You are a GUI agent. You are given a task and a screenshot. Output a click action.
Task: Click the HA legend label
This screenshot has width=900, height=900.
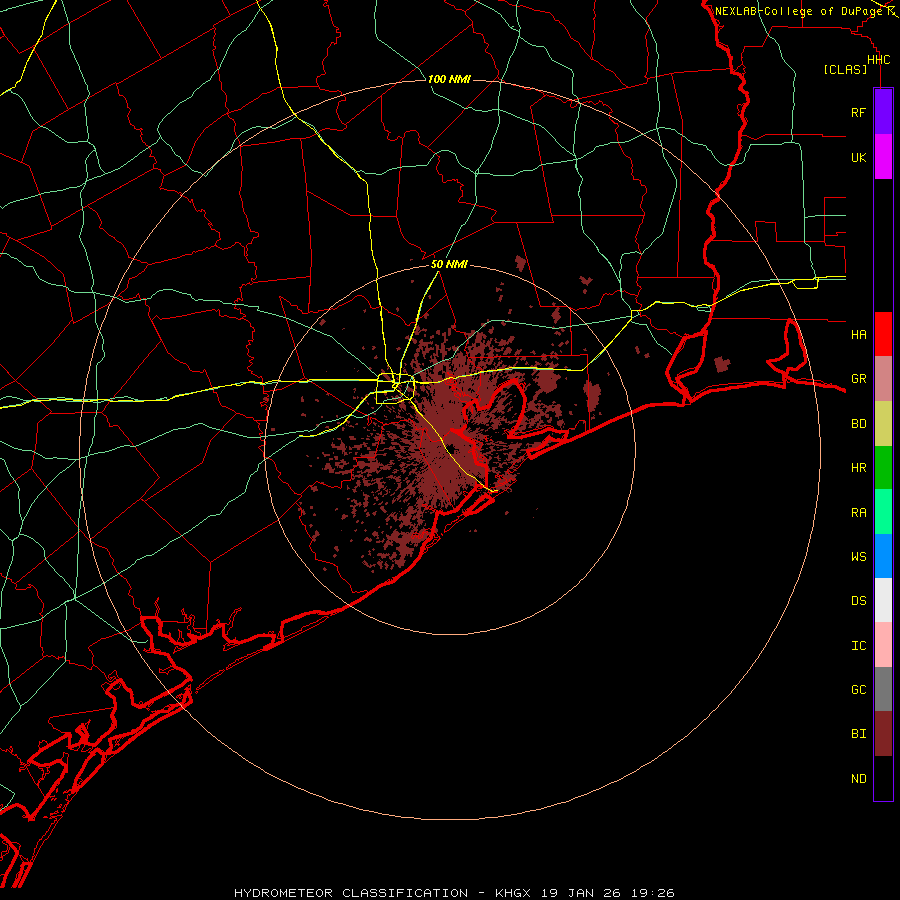pos(858,334)
